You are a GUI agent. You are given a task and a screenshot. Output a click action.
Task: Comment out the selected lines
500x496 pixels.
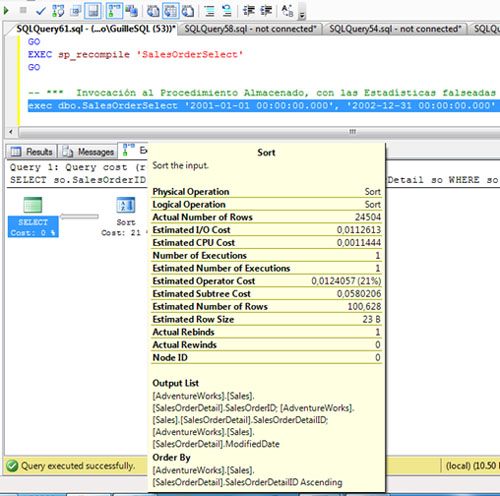(209, 11)
